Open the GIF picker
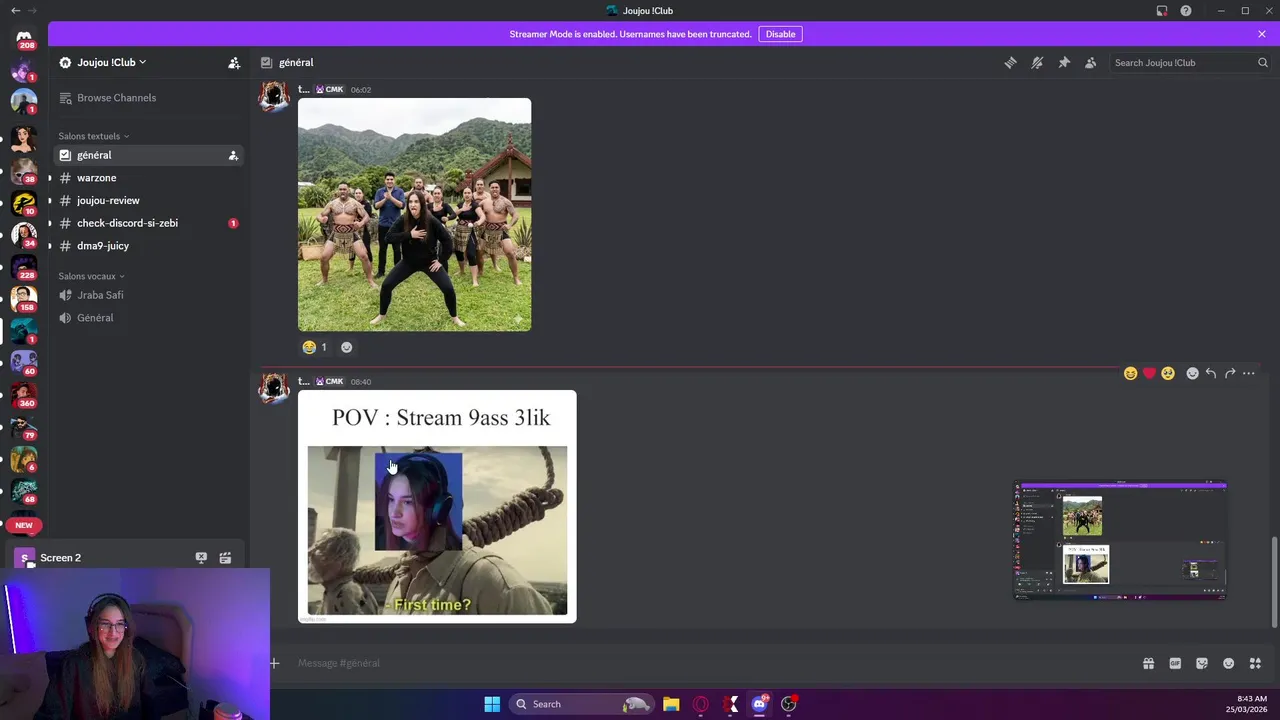 1175,663
